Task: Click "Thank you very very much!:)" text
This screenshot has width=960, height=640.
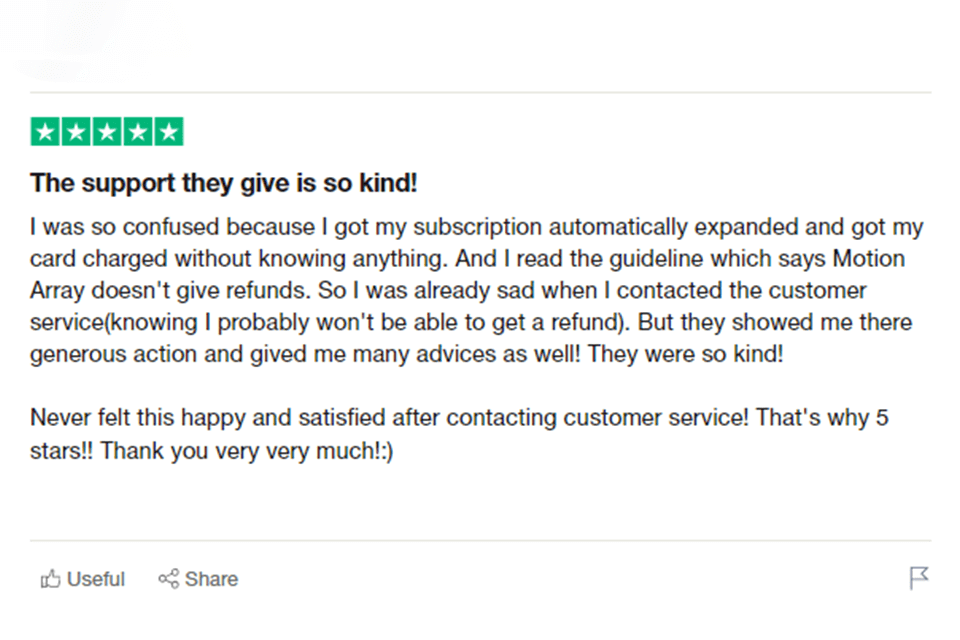Action: point(248,450)
